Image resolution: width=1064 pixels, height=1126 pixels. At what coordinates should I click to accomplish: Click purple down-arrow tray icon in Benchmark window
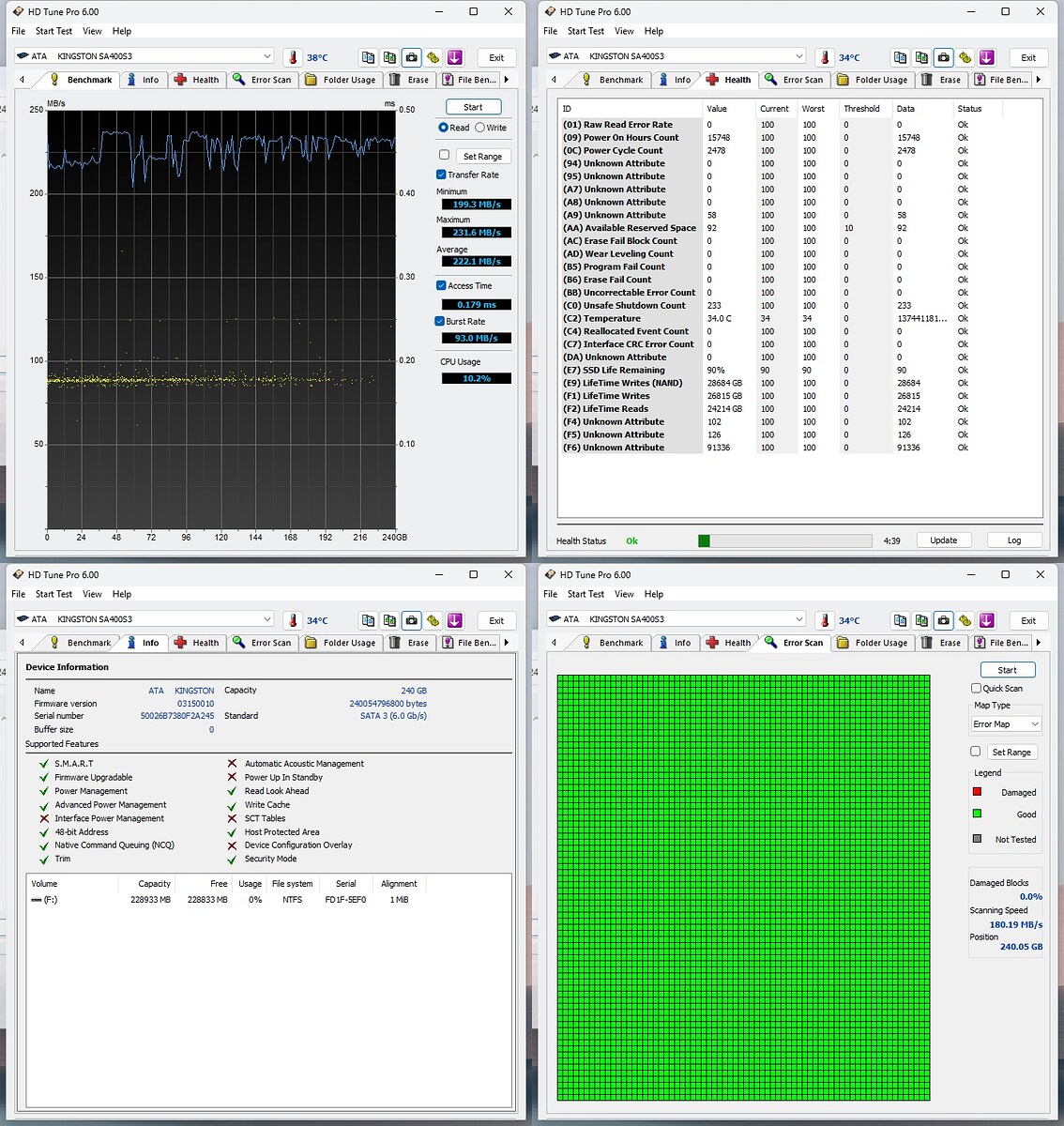pos(454,57)
